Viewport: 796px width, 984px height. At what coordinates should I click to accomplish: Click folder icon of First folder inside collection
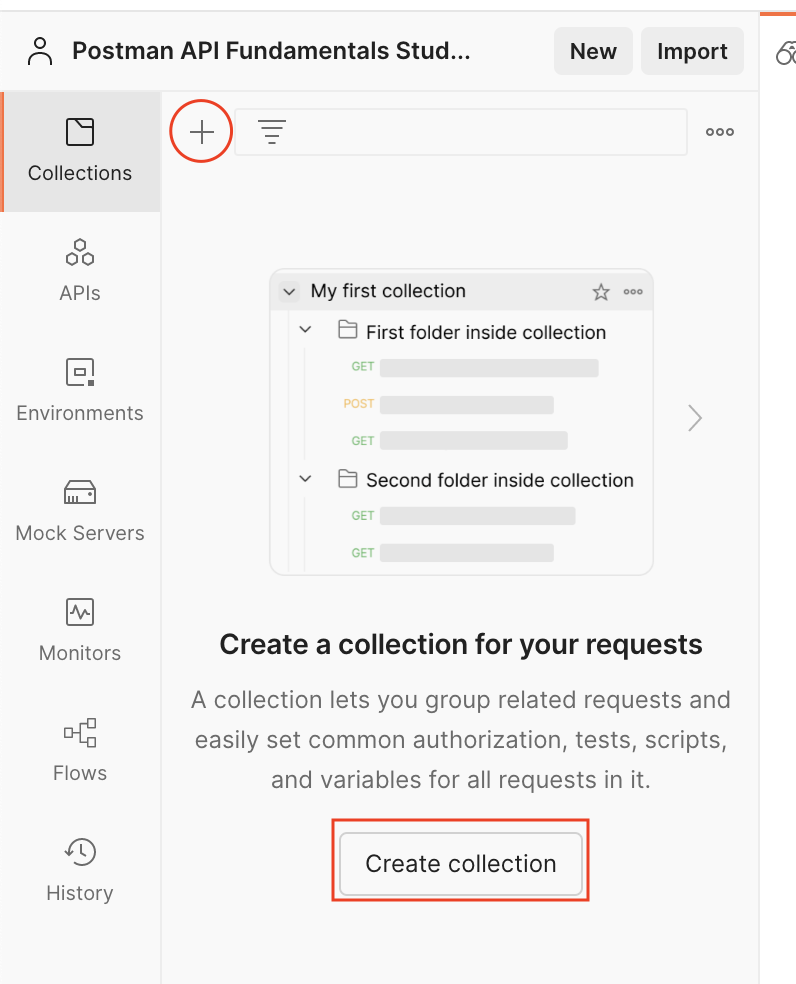[348, 330]
